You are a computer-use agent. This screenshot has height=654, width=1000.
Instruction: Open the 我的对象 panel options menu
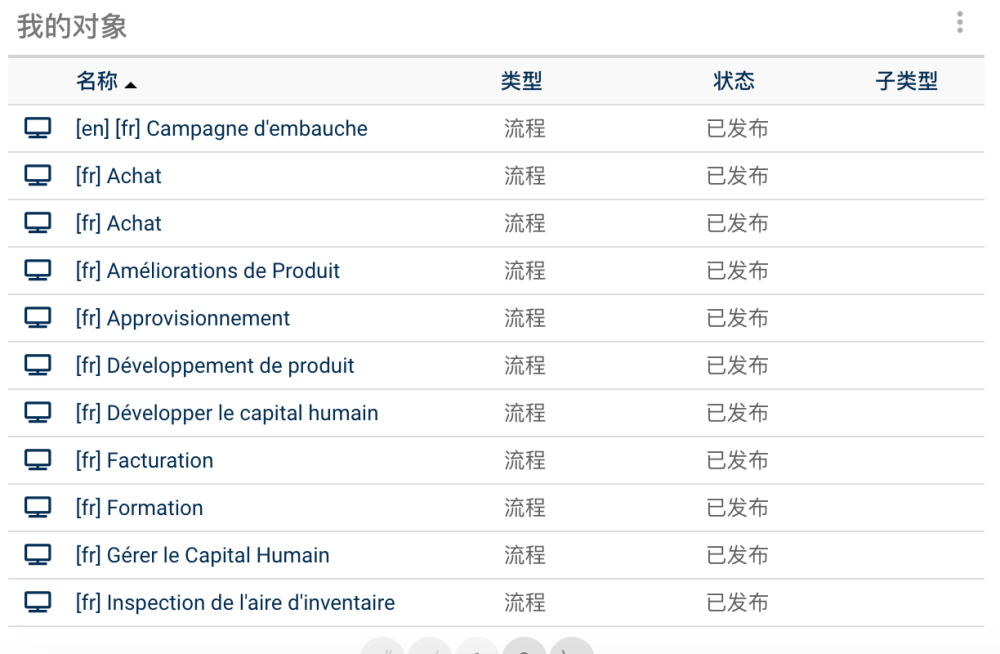(960, 23)
